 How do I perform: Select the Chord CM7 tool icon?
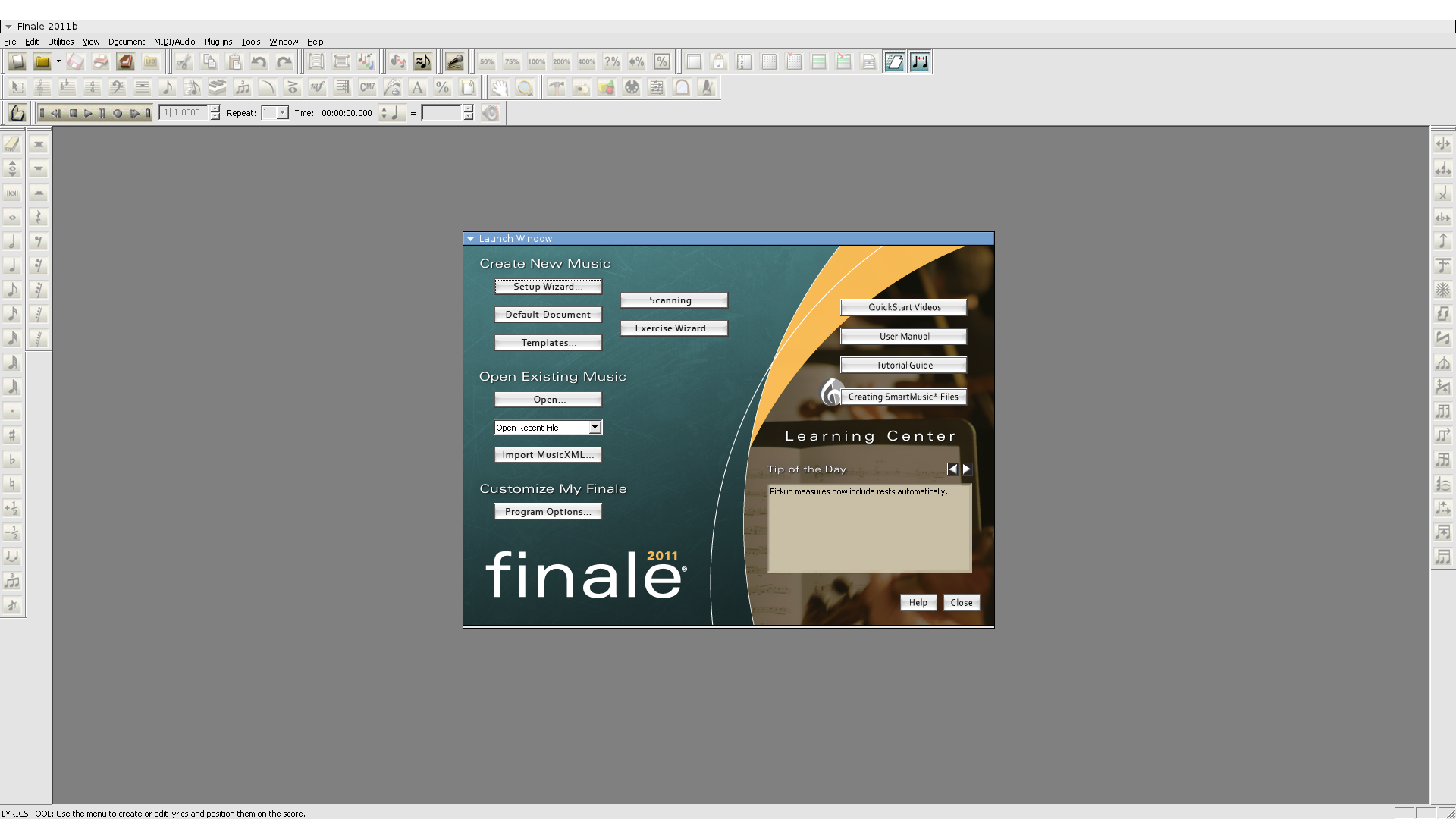368,88
